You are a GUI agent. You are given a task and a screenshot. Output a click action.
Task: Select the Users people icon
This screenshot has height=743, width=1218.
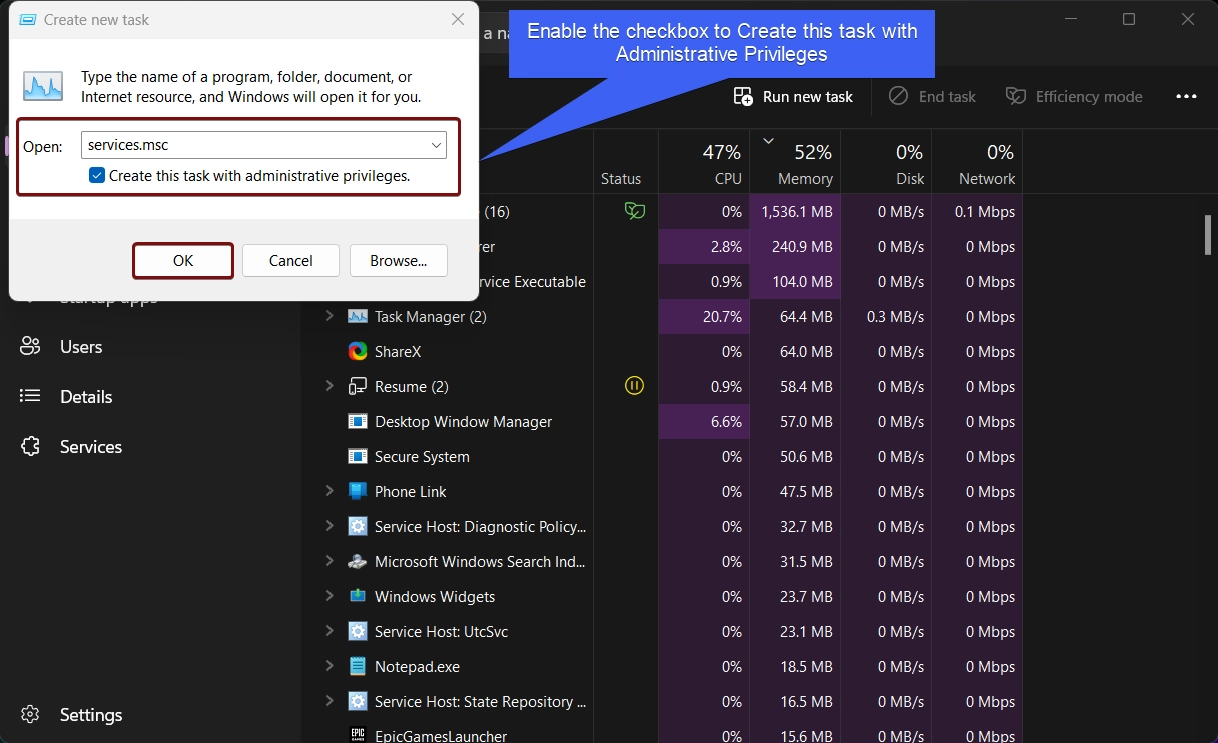pyautogui.click(x=30, y=347)
